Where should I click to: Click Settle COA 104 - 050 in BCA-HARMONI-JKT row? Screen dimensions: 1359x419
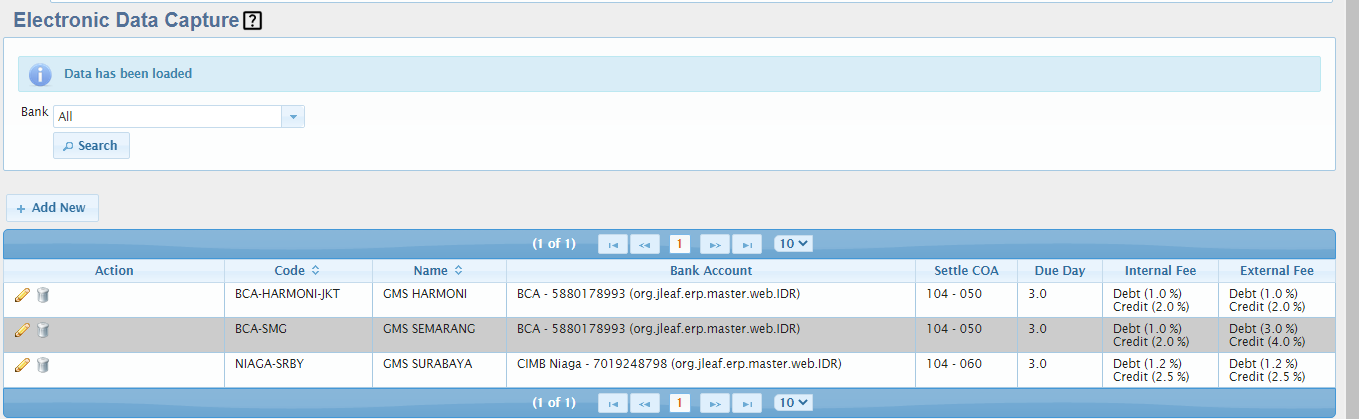[967, 300]
